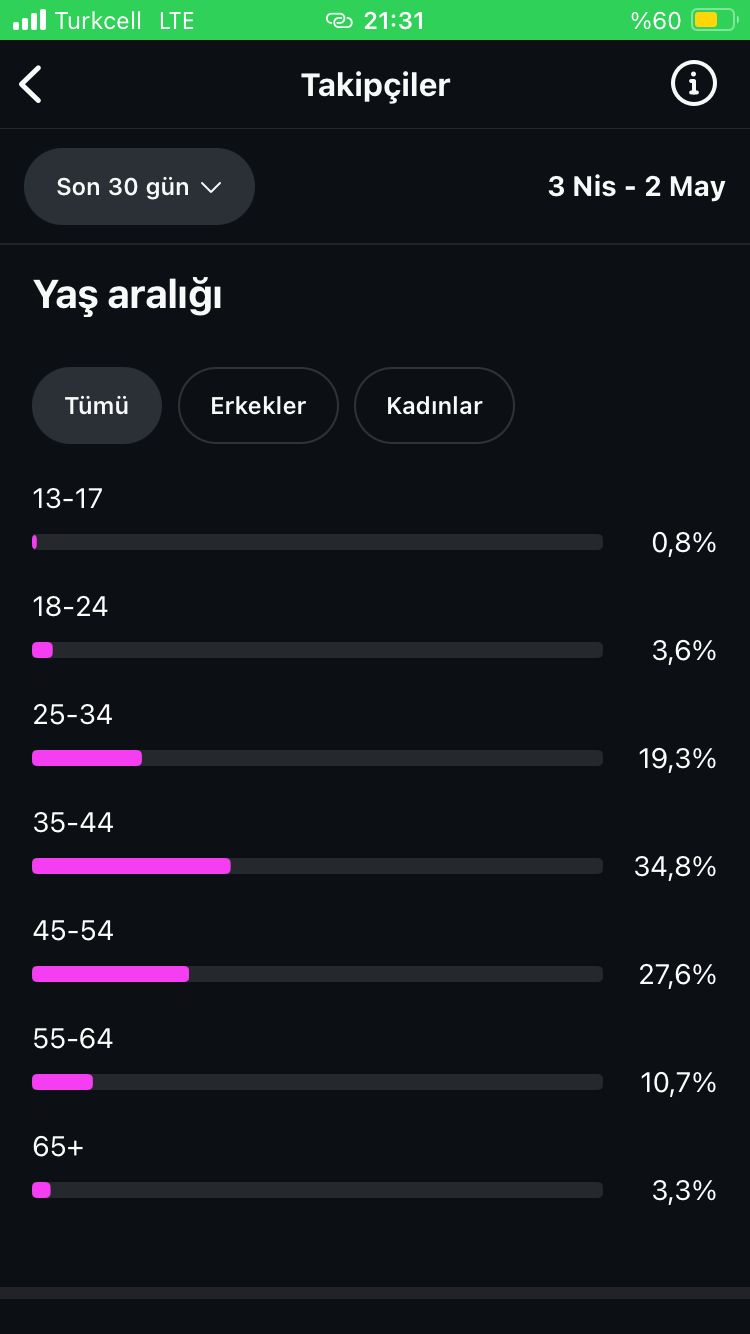
Task: Tap the 45-54 age progress bar
Action: (317, 974)
